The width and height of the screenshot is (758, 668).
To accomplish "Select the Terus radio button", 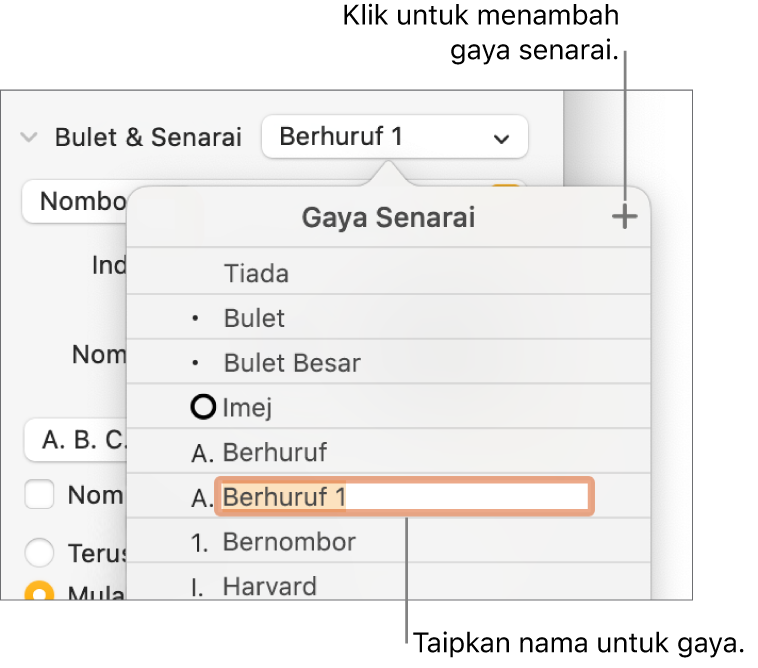I will pos(39,553).
